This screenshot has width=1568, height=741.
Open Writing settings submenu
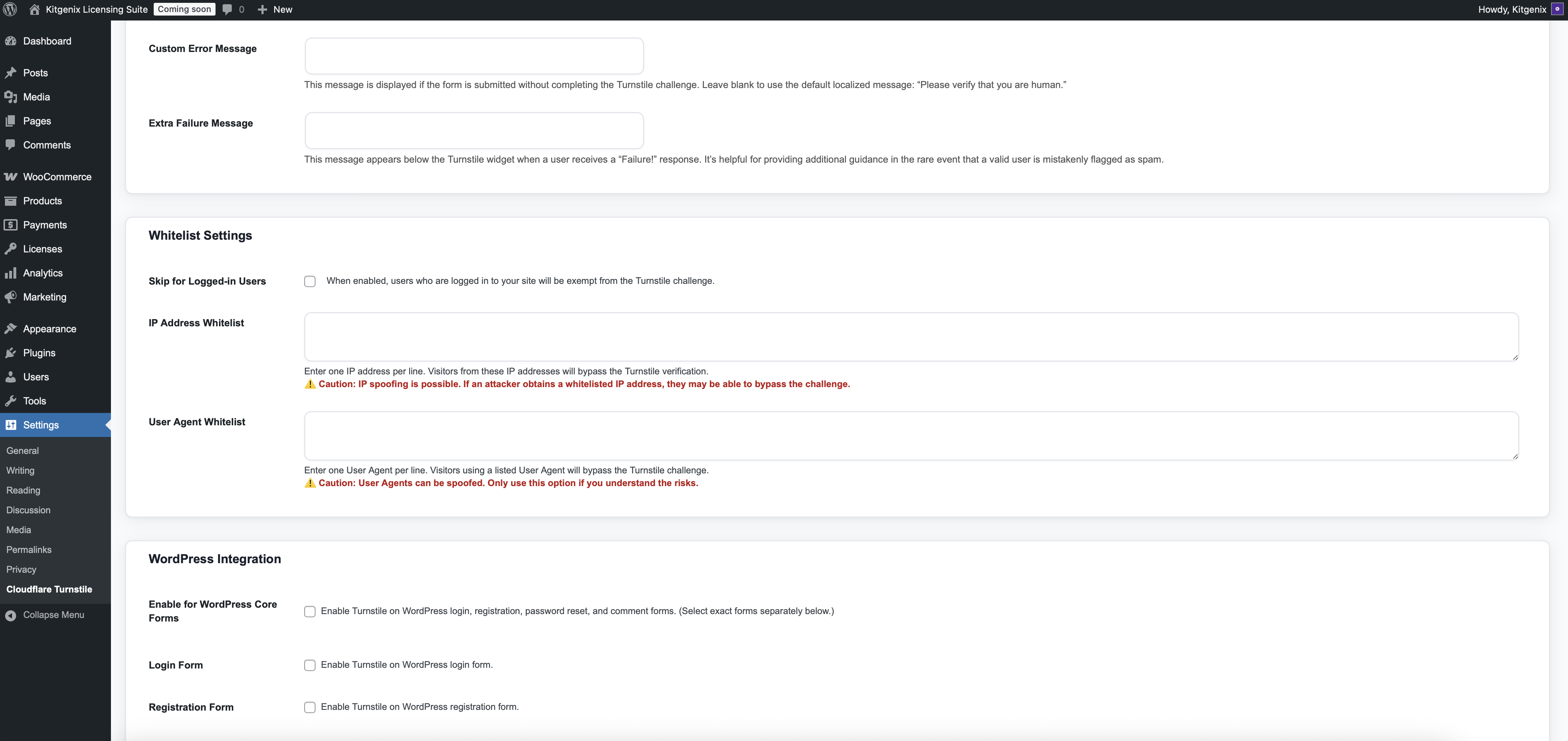pos(20,470)
